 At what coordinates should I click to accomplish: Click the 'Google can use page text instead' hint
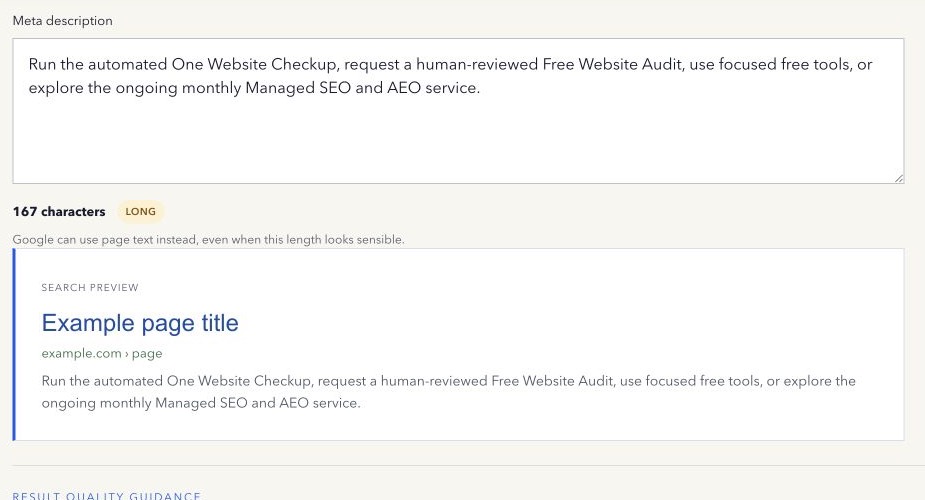click(208, 240)
